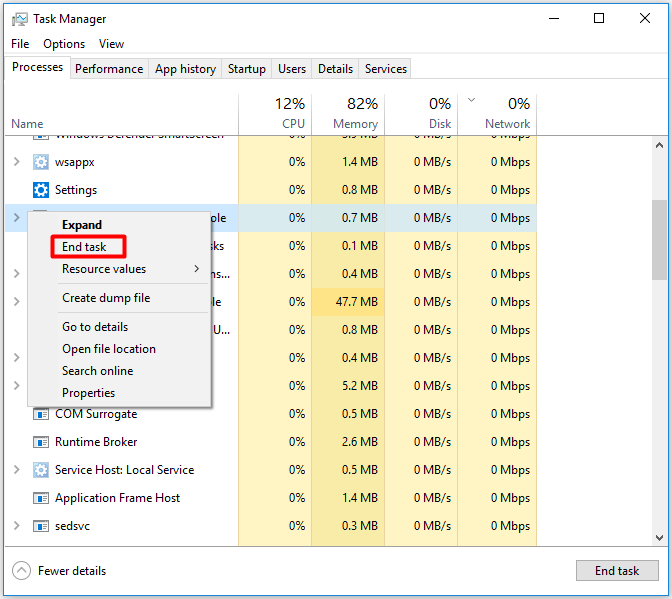This screenshot has width=672, height=599.
Task: Open the Resource values submenu arrow
Action: click(197, 269)
